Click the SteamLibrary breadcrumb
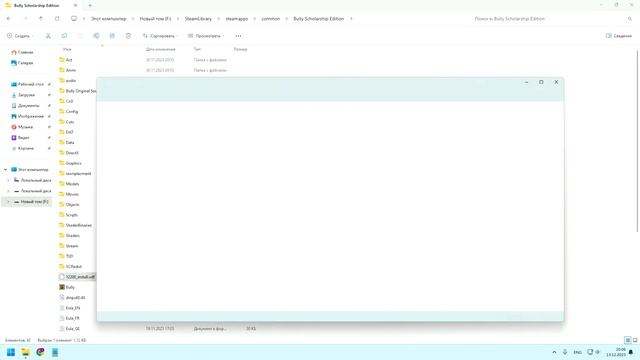Screen dimensions: 640x360 [x=198, y=19]
